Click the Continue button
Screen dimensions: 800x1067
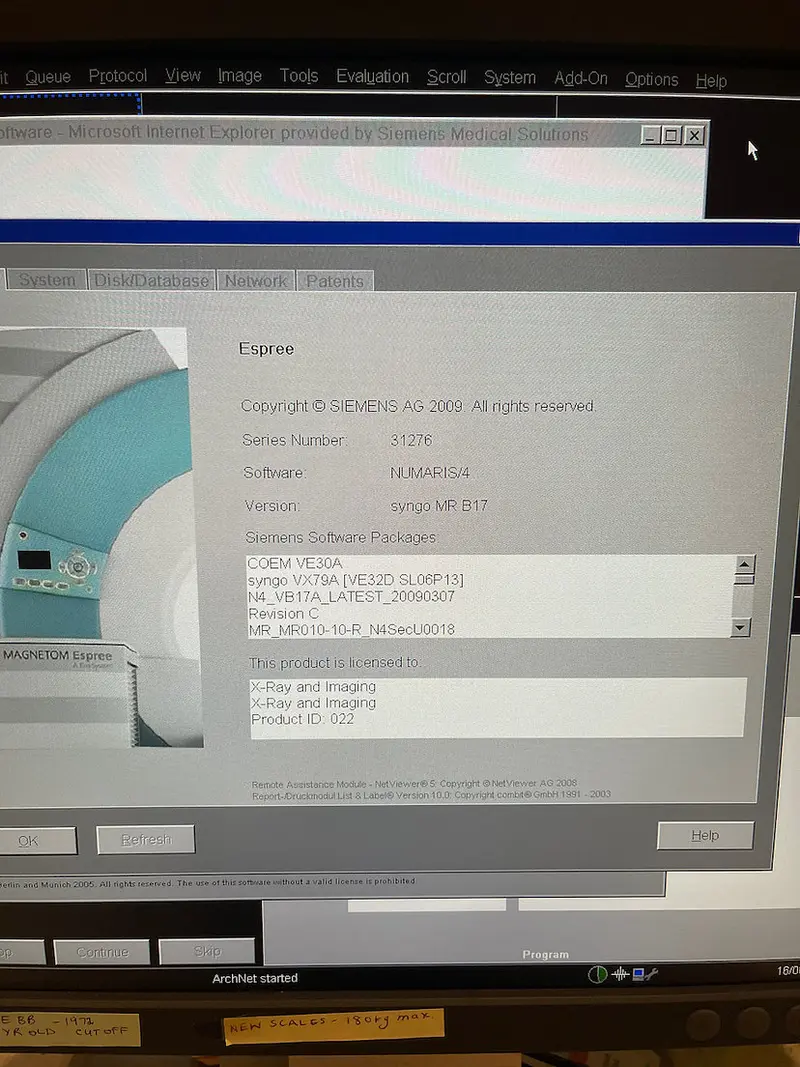pos(102,952)
